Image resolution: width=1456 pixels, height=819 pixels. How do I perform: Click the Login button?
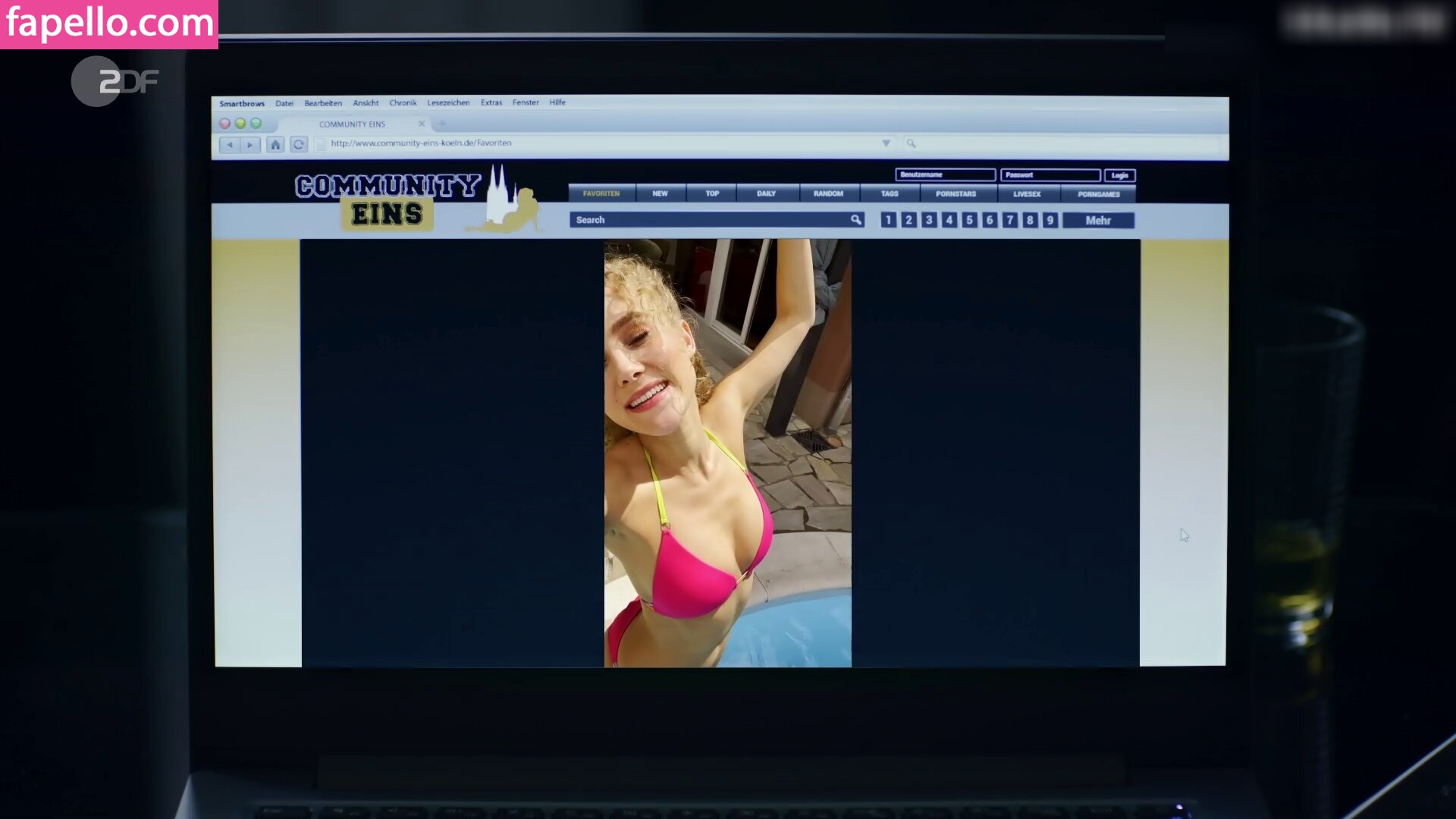1119,175
